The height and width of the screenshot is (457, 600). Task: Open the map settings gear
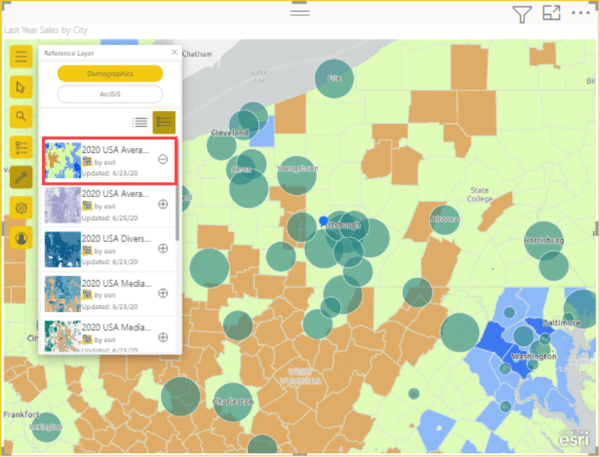click(x=21, y=209)
